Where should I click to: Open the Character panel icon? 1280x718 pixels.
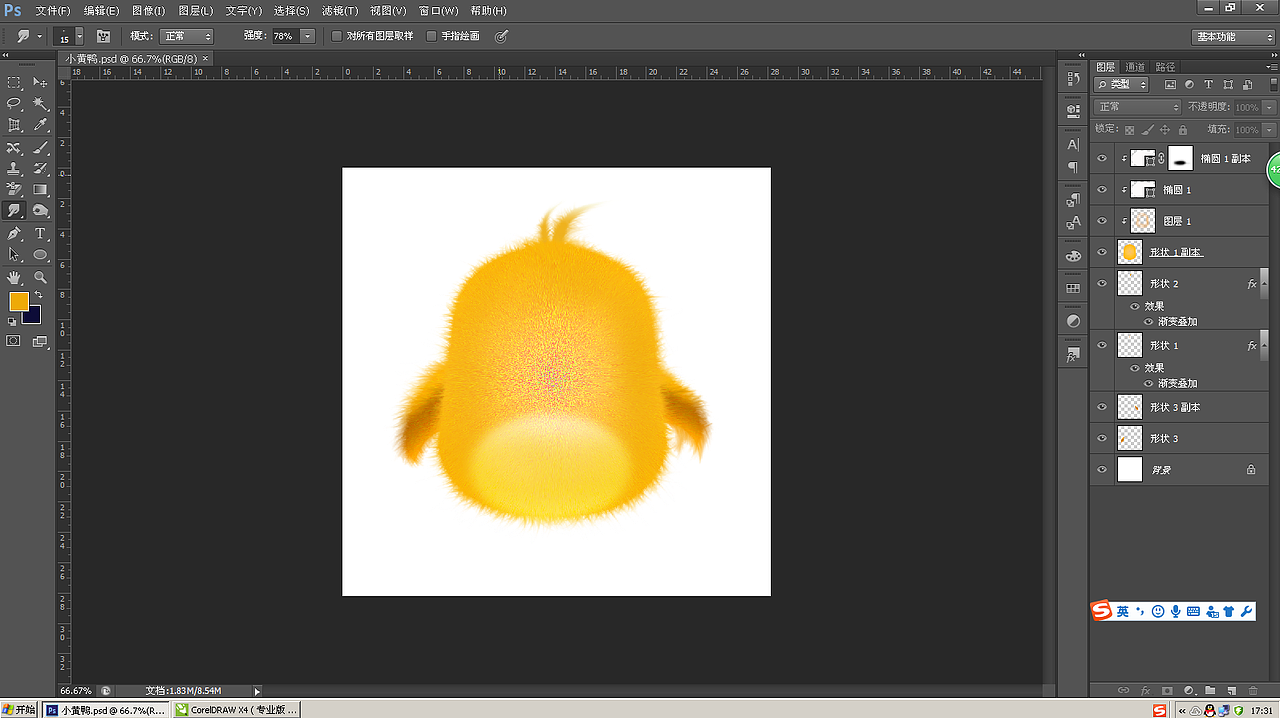tap(1073, 145)
